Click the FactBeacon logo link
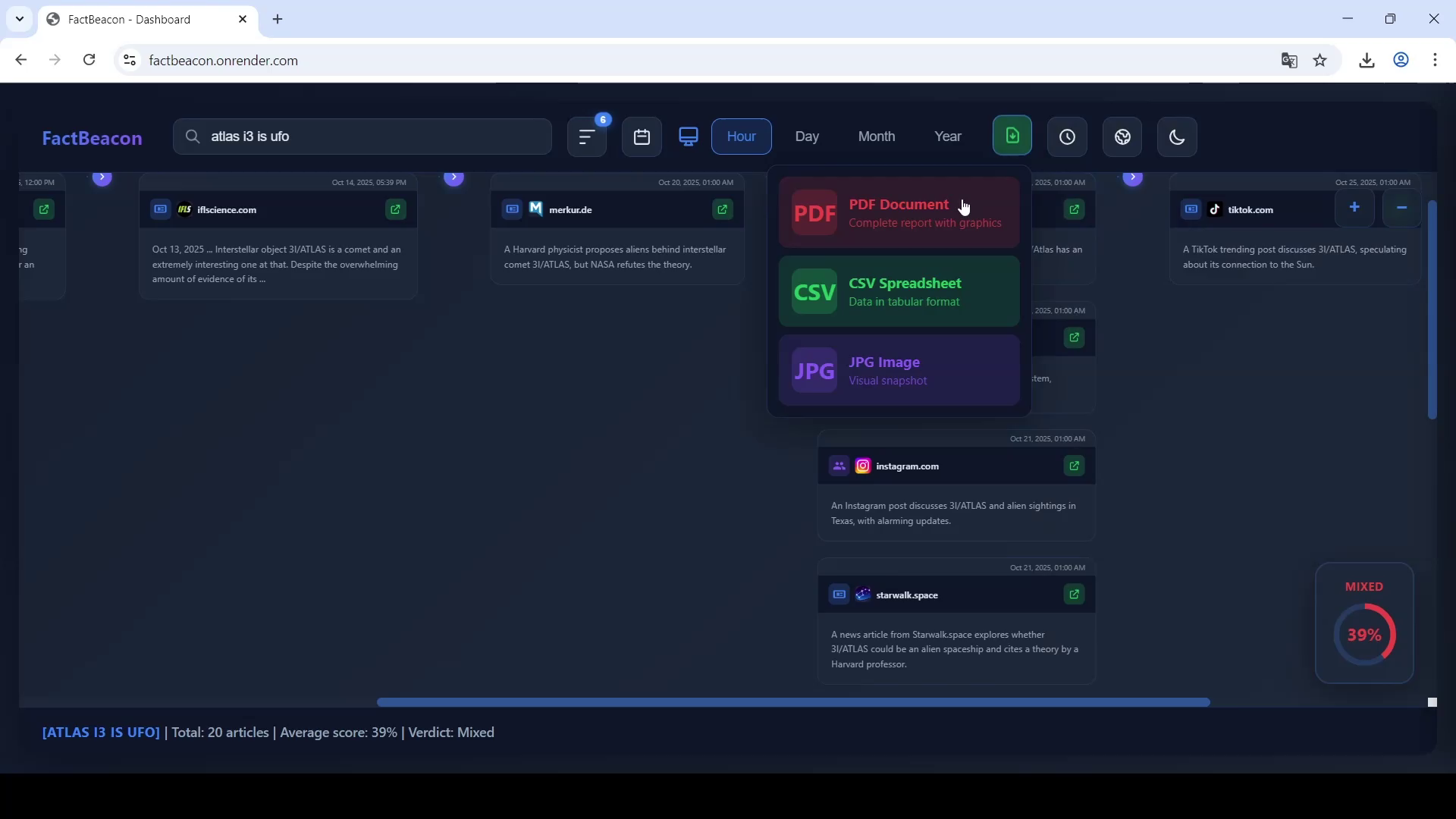Screen dimensions: 1456x819 click(92, 138)
